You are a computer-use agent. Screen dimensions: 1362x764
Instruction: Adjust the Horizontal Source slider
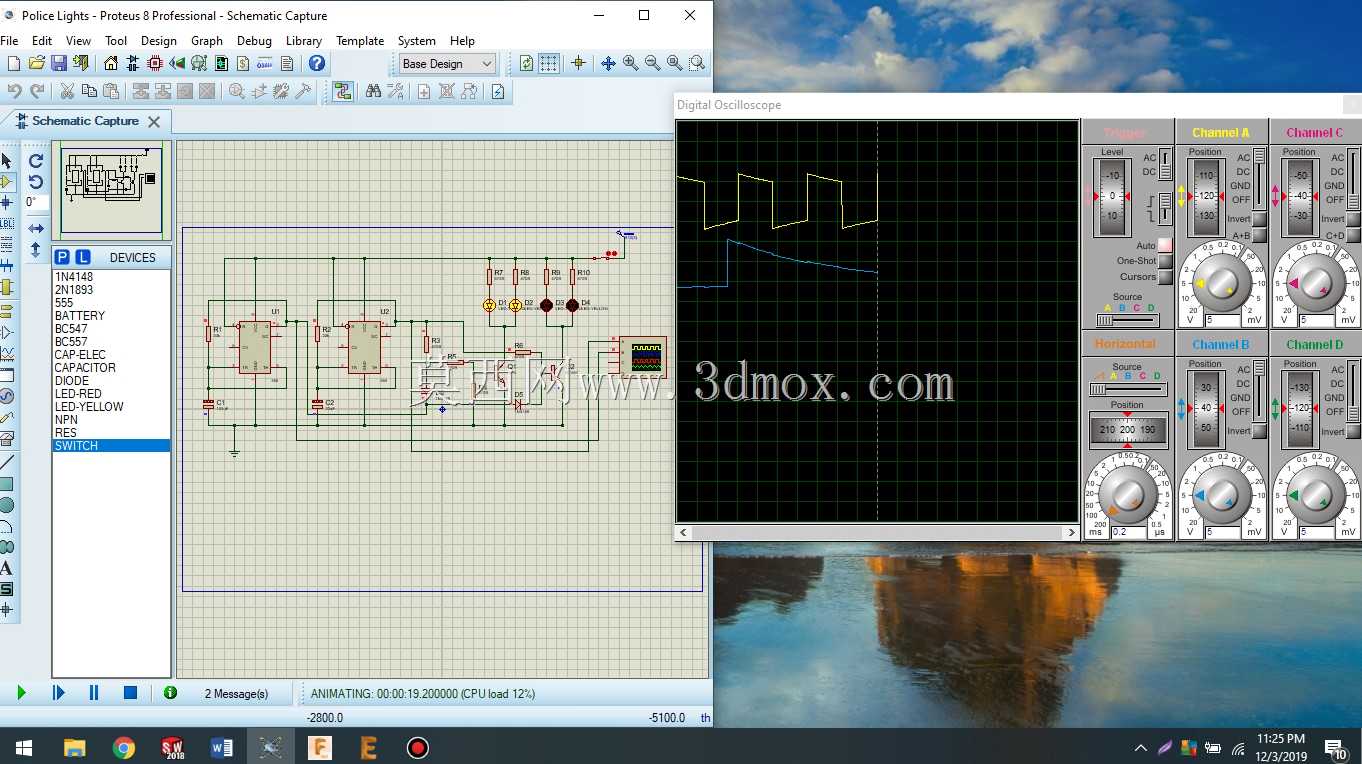coord(1127,389)
